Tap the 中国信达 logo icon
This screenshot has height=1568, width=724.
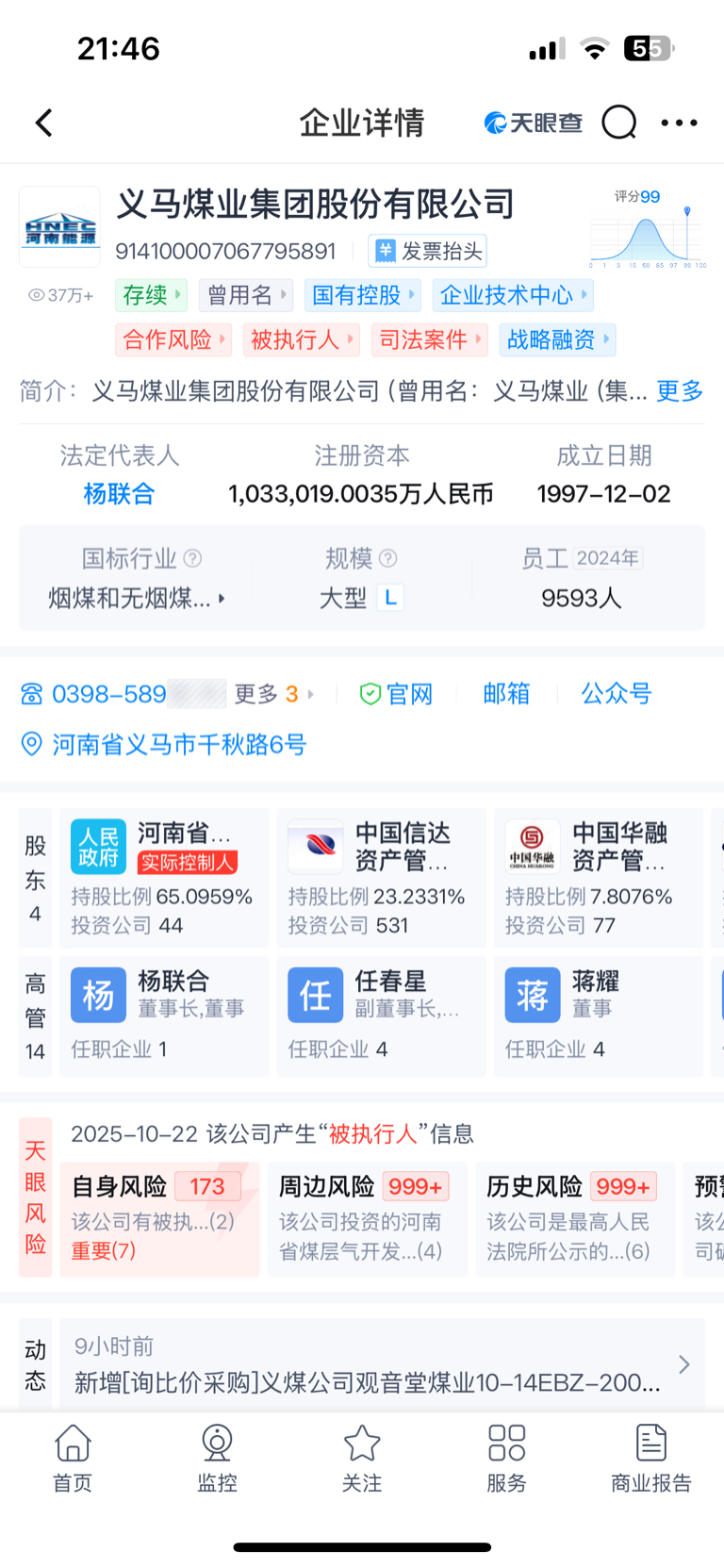[316, 846]
